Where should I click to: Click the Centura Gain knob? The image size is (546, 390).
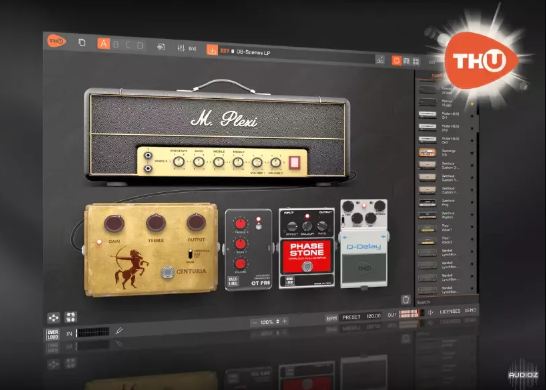114,224
